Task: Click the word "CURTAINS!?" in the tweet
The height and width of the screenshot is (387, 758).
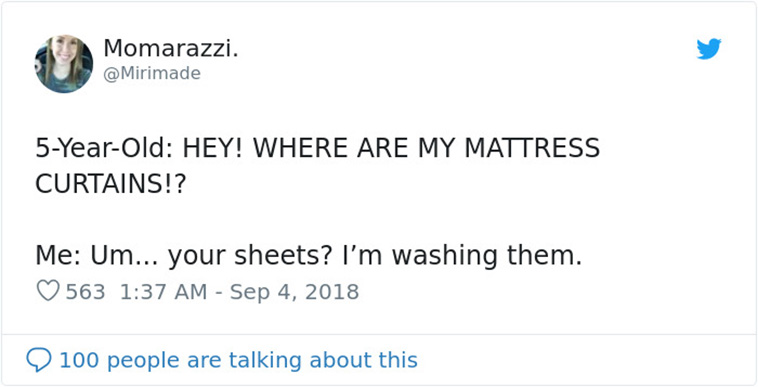Action: [110, 184]
